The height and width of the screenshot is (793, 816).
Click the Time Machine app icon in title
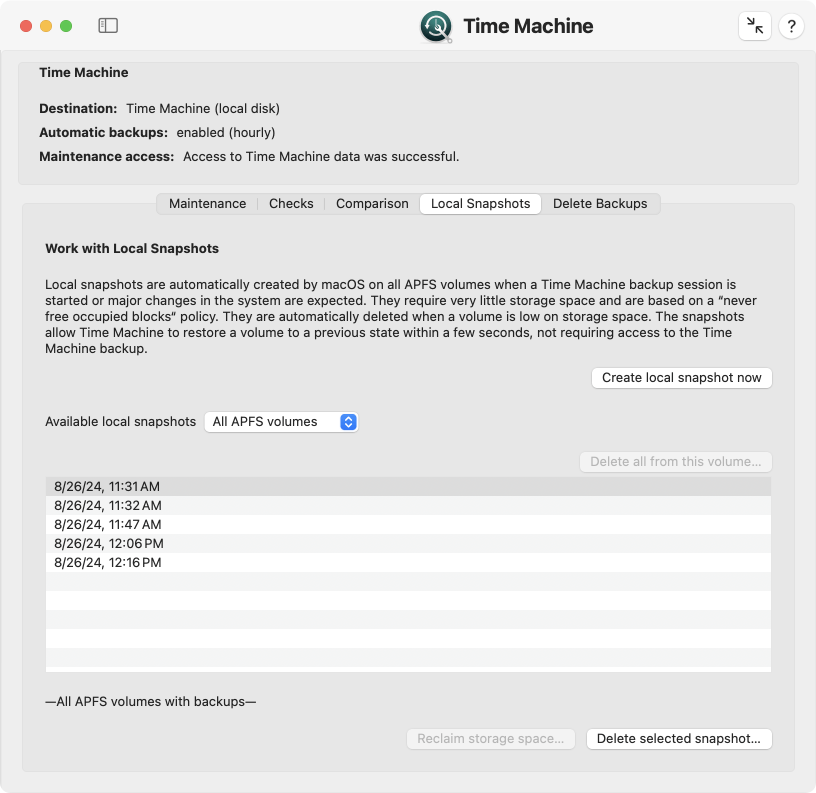click(436, 26)
